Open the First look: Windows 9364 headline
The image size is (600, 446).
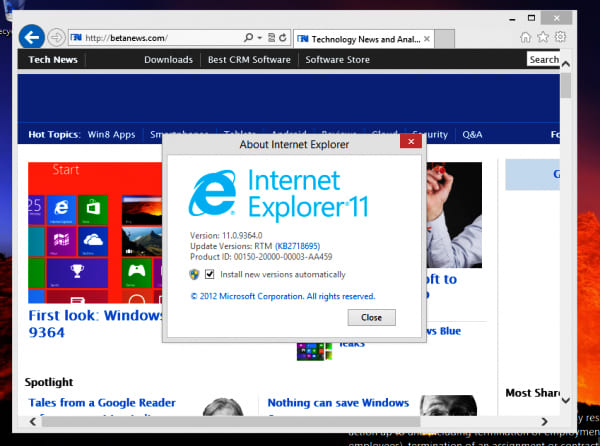[96, 324]
